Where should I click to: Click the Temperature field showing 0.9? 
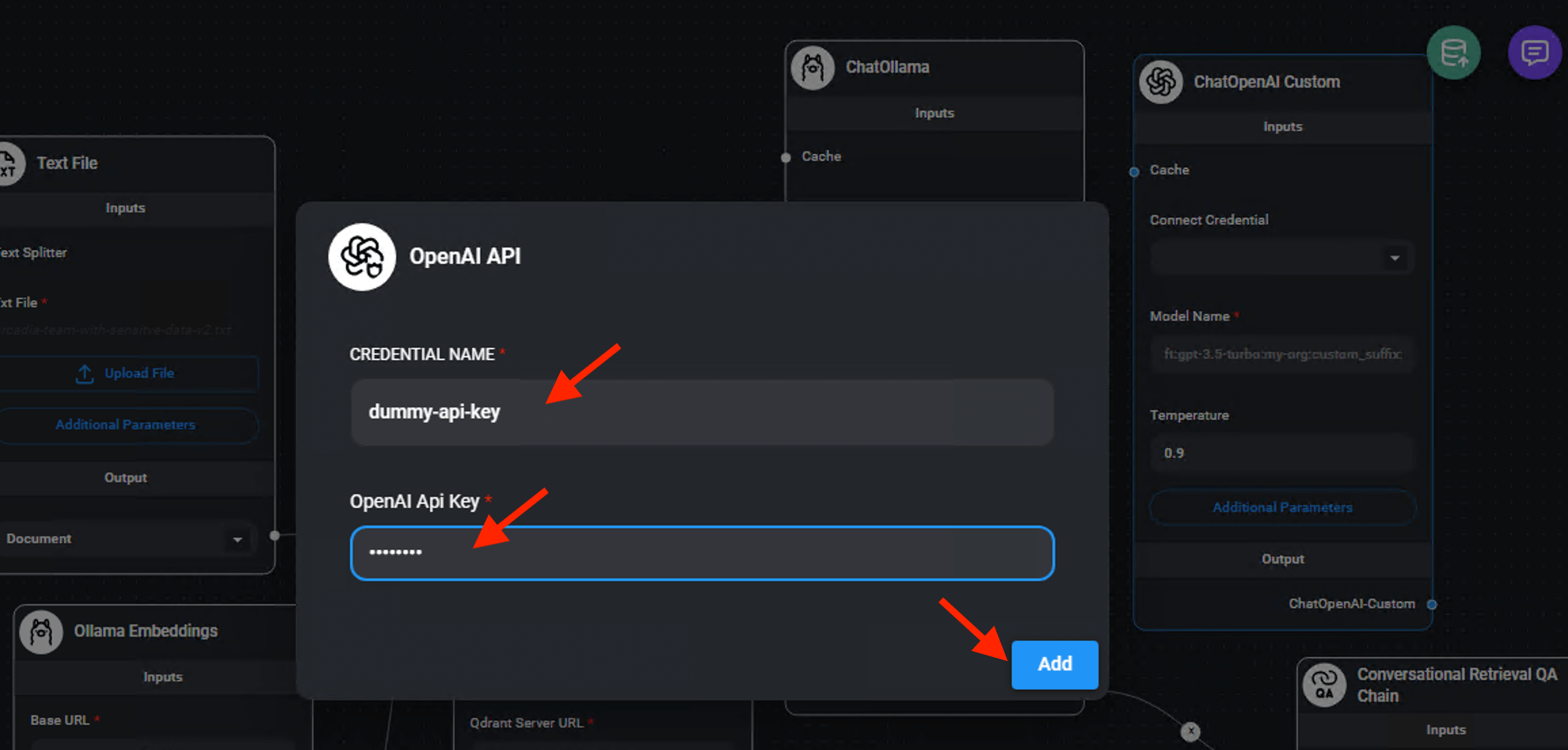point(1281,453)
